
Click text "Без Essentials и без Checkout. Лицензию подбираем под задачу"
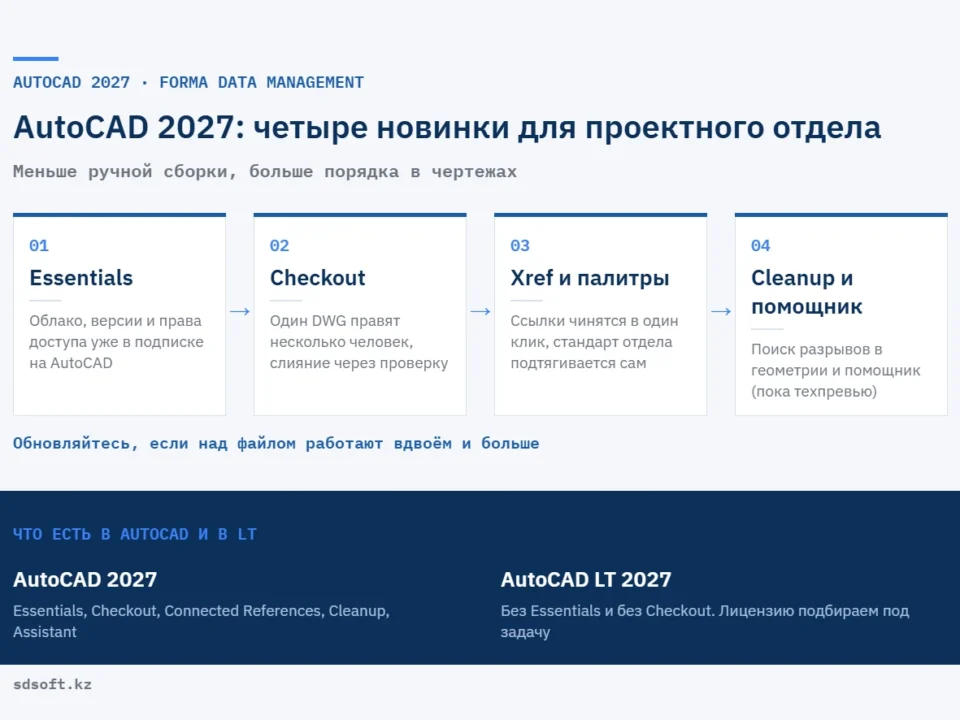pyautogui.click(x=705, y=621)
